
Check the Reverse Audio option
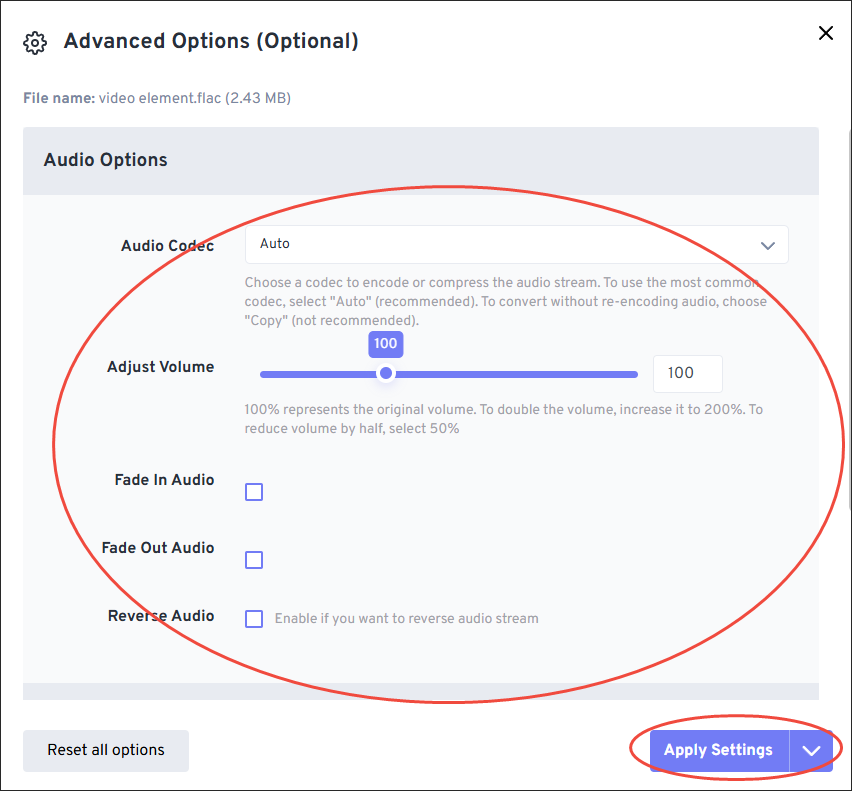pos(253,618)
